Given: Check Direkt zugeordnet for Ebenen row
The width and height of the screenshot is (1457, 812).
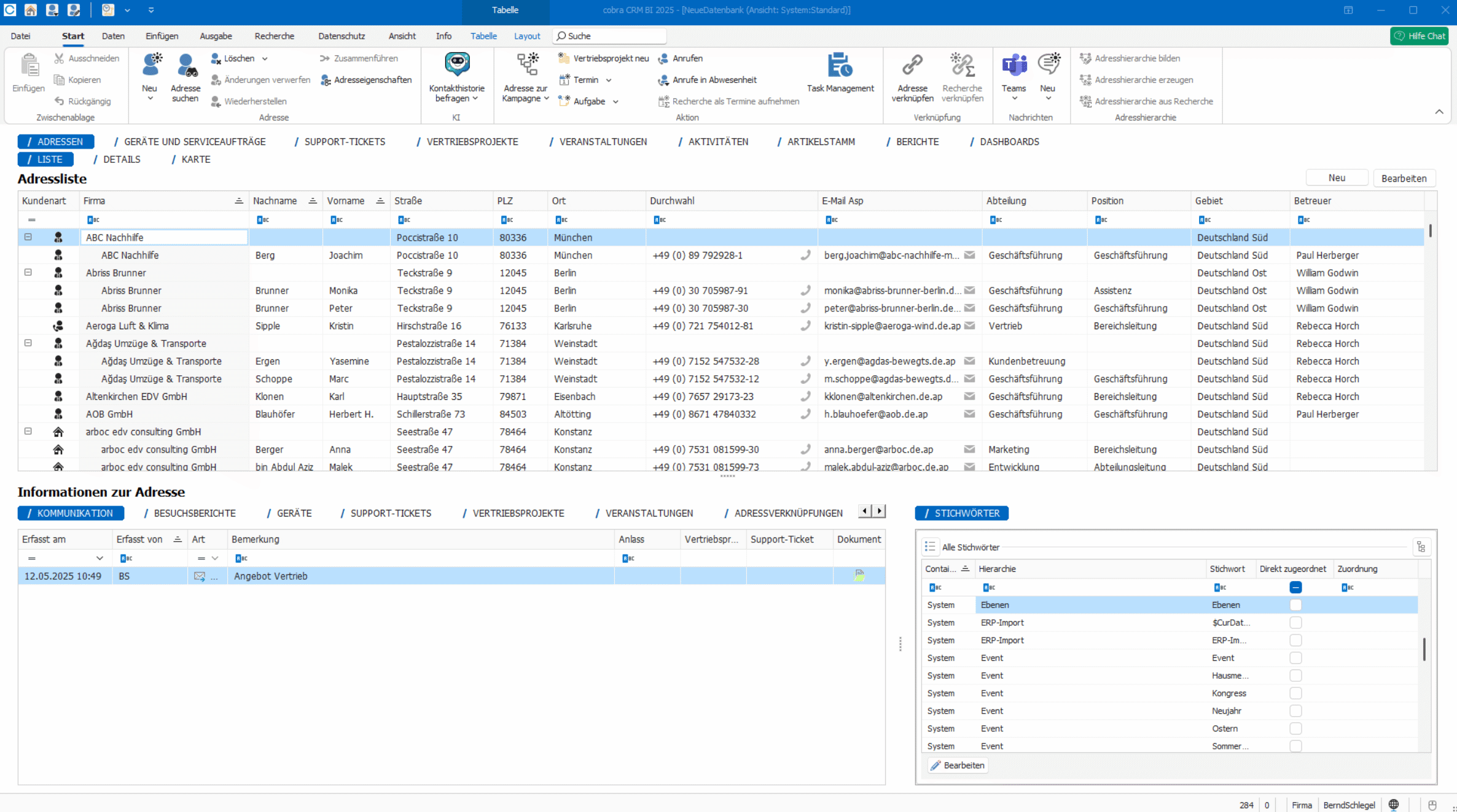Looking at the screenshot, I should (1295, 605).
